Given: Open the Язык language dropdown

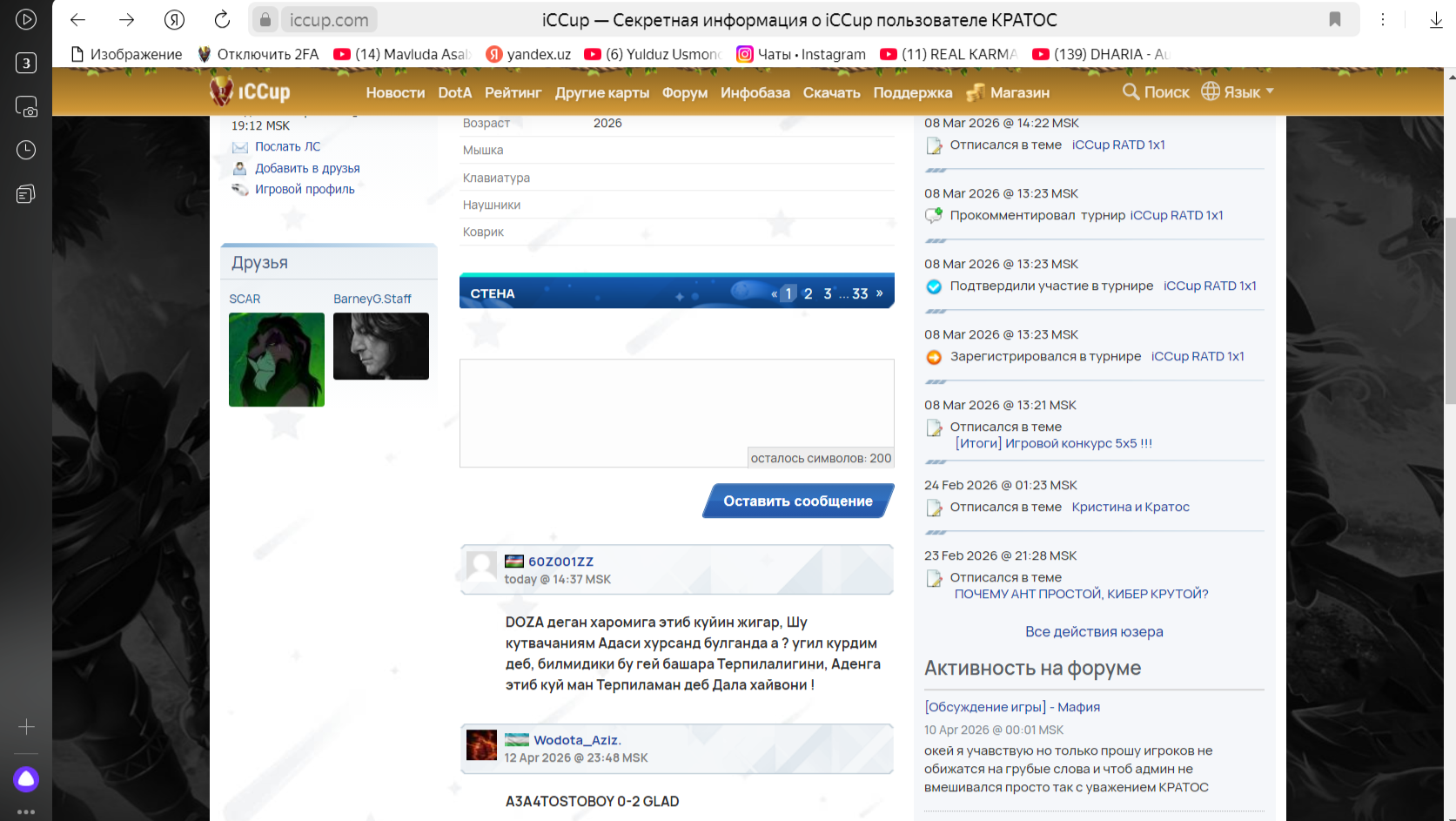Looking at the screenshot, I should point(1238,91).
